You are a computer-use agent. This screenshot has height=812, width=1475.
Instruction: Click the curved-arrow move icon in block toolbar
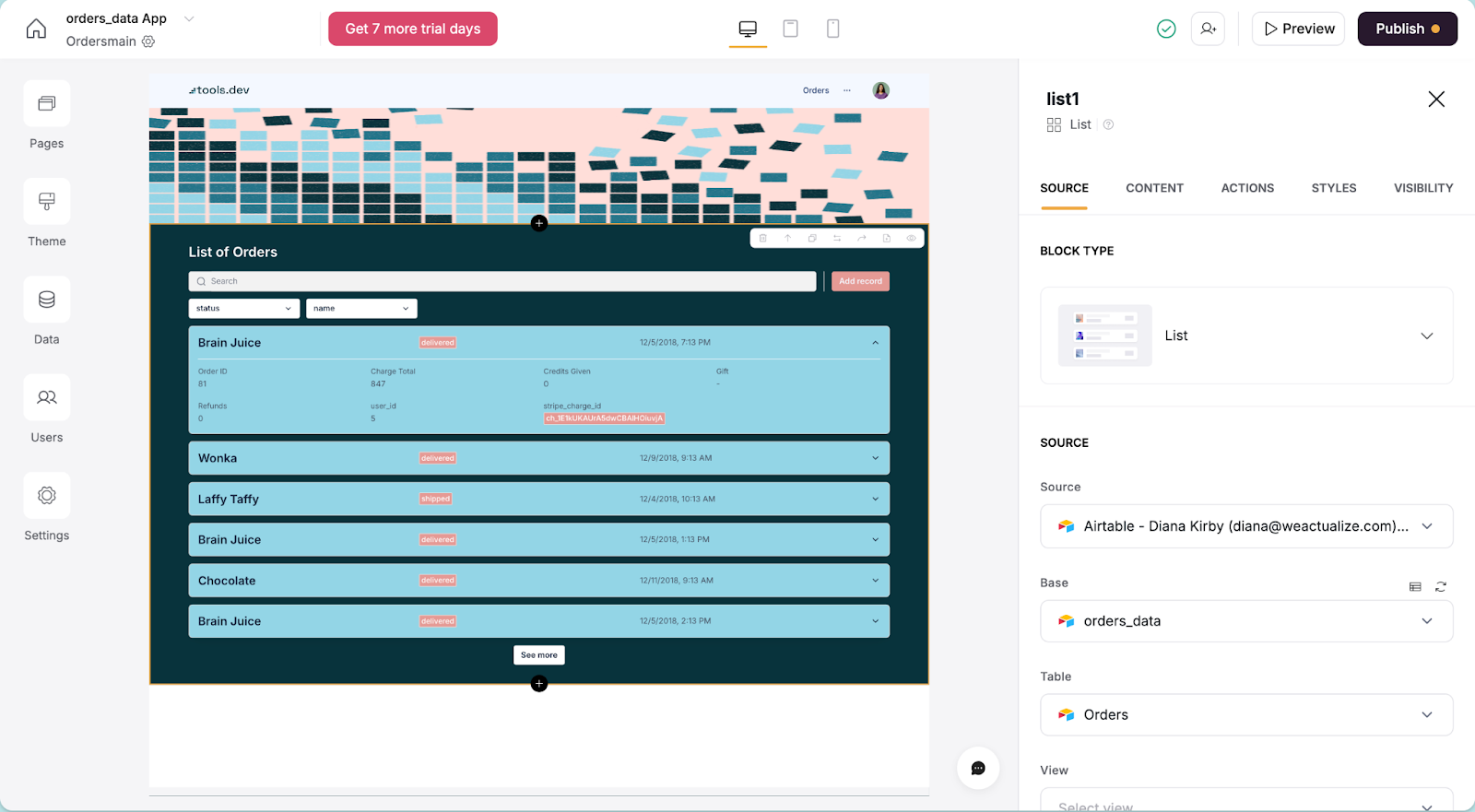tap(862, 238)
